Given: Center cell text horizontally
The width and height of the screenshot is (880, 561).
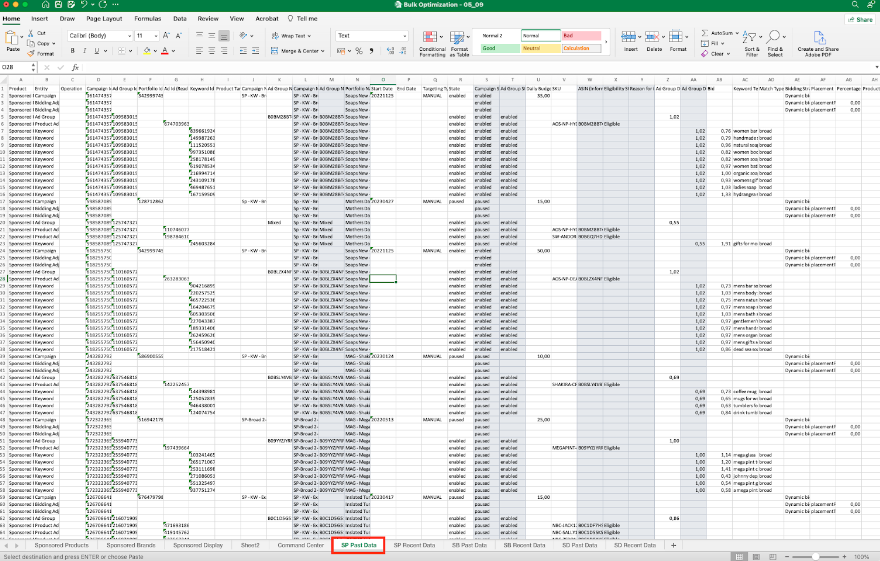Looking at the screenshot, I should click(212, 50).
